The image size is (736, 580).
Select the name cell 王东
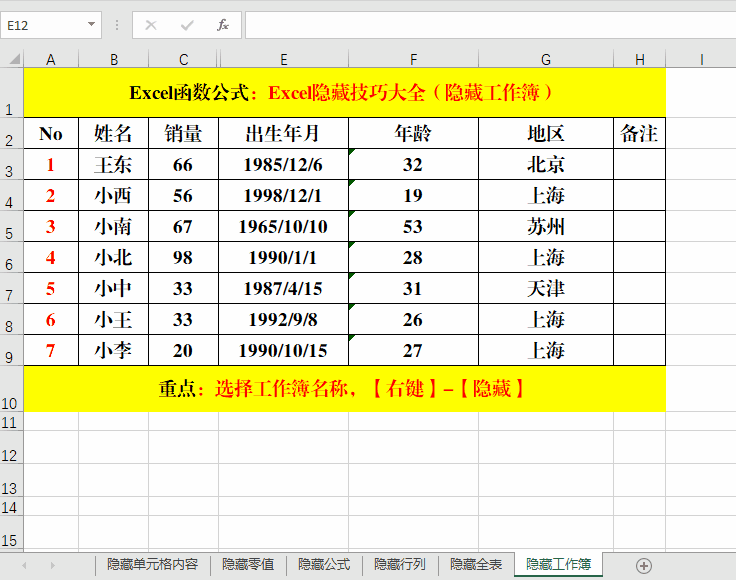(x=113, y=164)
